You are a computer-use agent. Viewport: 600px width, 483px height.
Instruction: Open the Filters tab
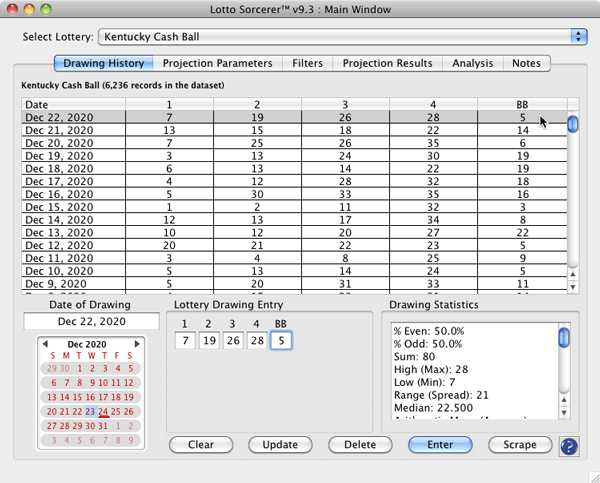coord(308,63)
